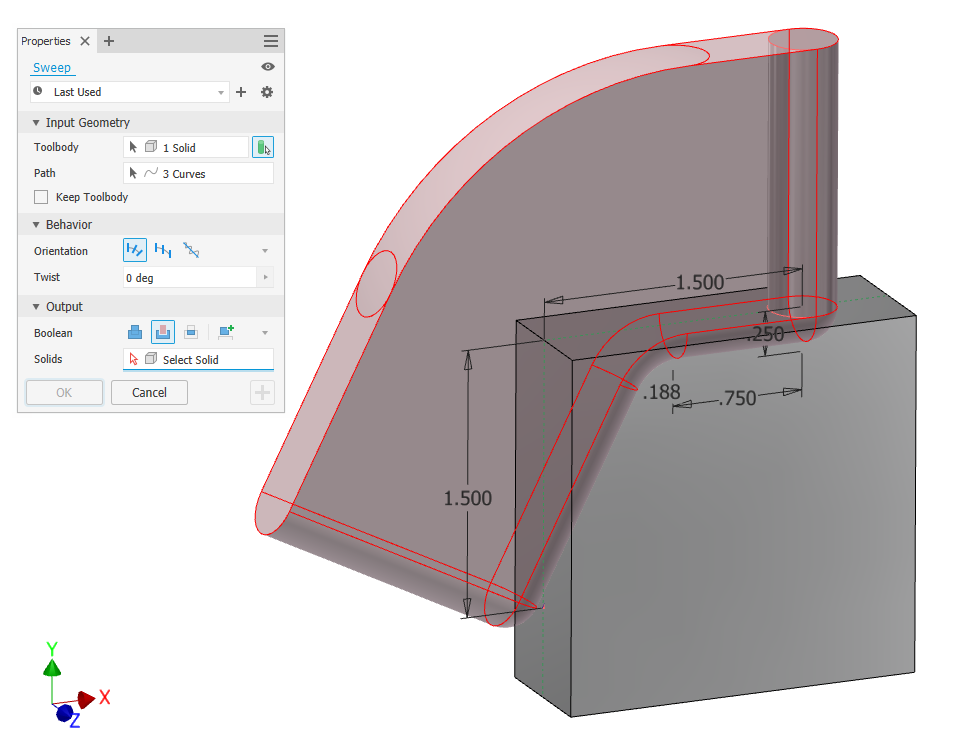The width and height of the screenshot is (974, 729).
Task: Add a new panel tab with plus
Action: (109, 41)
